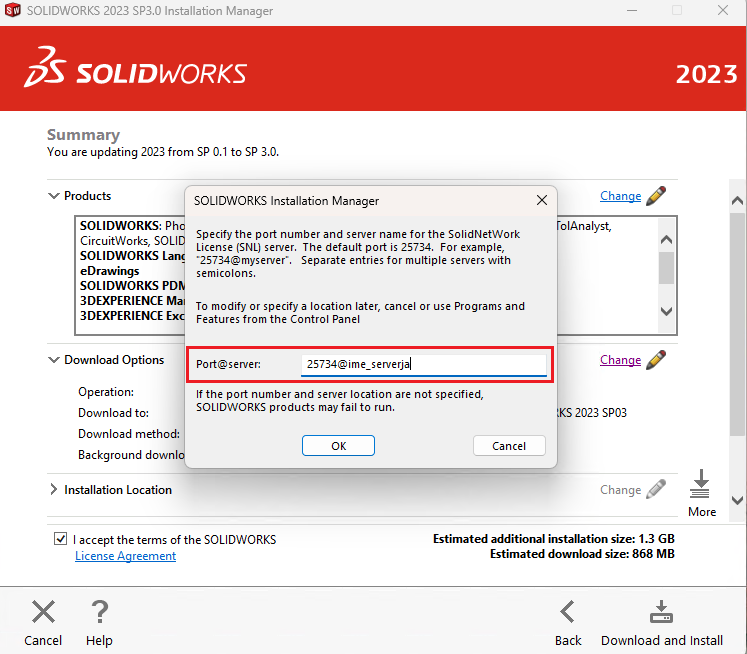Click the summary pane scroll up arrow
This screenshot has width=747, height=654.
click(x=737, y=201)
